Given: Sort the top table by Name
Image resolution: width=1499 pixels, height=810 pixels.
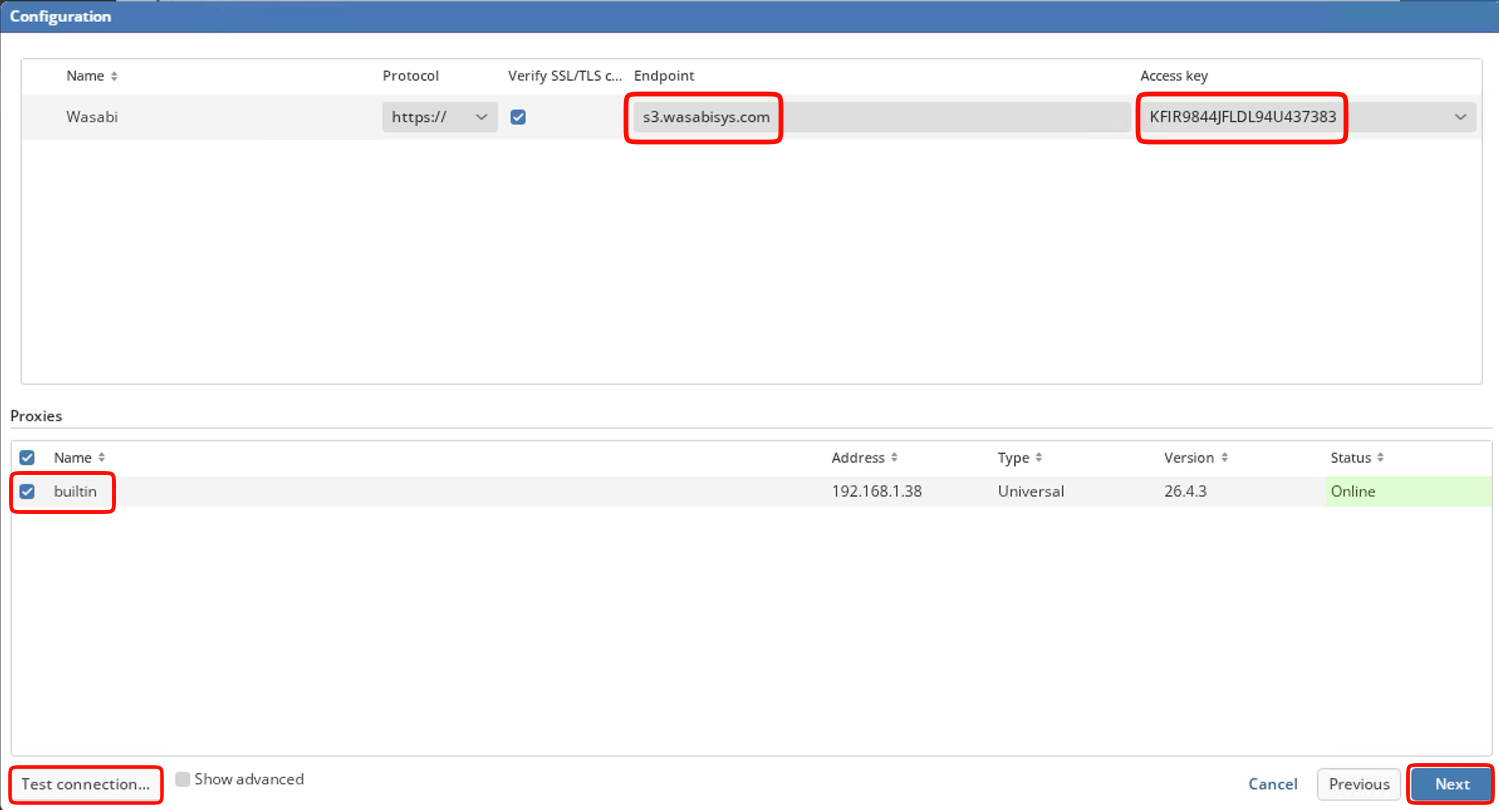Looking at the screenshot, I should click(x=92, y=76).
